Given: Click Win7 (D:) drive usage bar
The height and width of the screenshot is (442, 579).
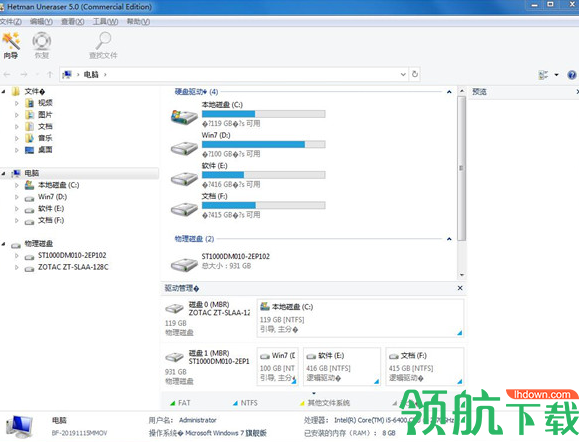Looking at the screenshot, I should [263, 144].
